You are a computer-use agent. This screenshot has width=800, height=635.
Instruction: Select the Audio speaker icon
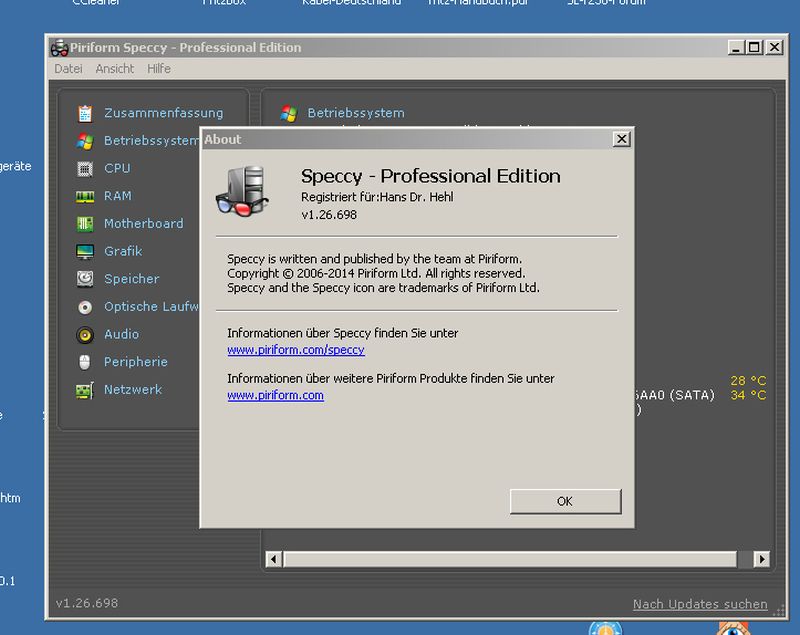coord(85,335)
